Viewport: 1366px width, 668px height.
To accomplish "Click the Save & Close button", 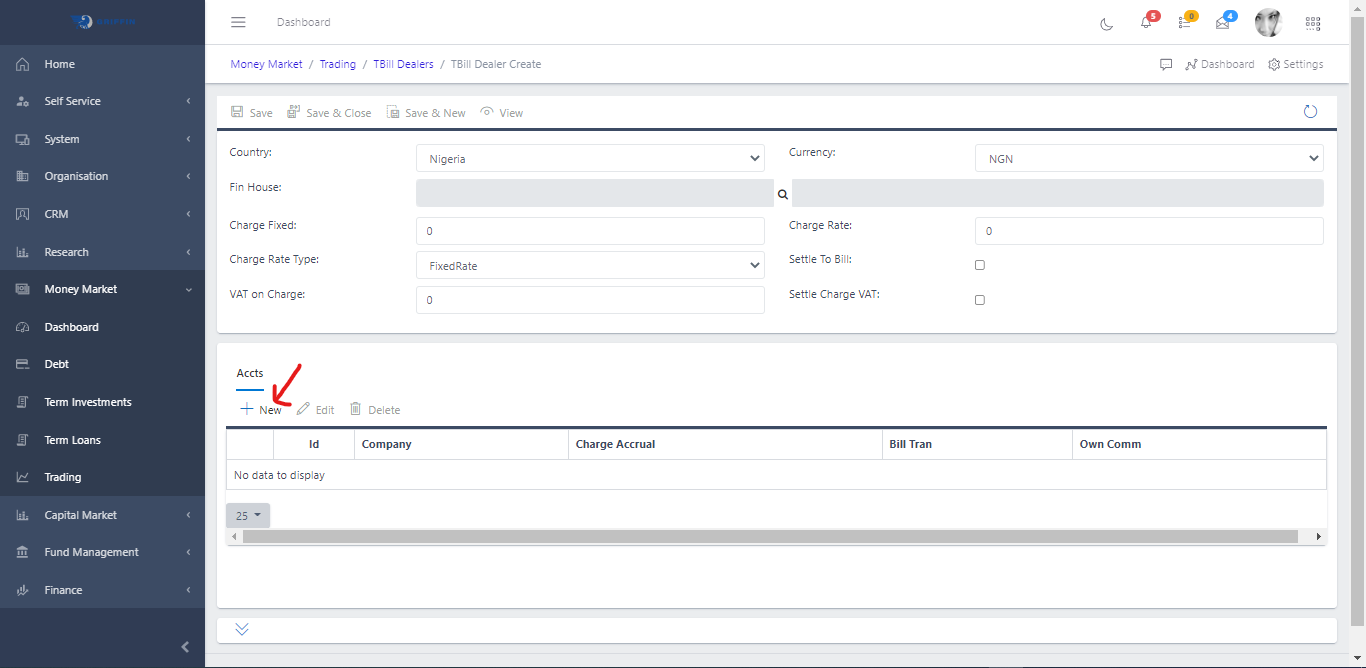I will 329,113.
